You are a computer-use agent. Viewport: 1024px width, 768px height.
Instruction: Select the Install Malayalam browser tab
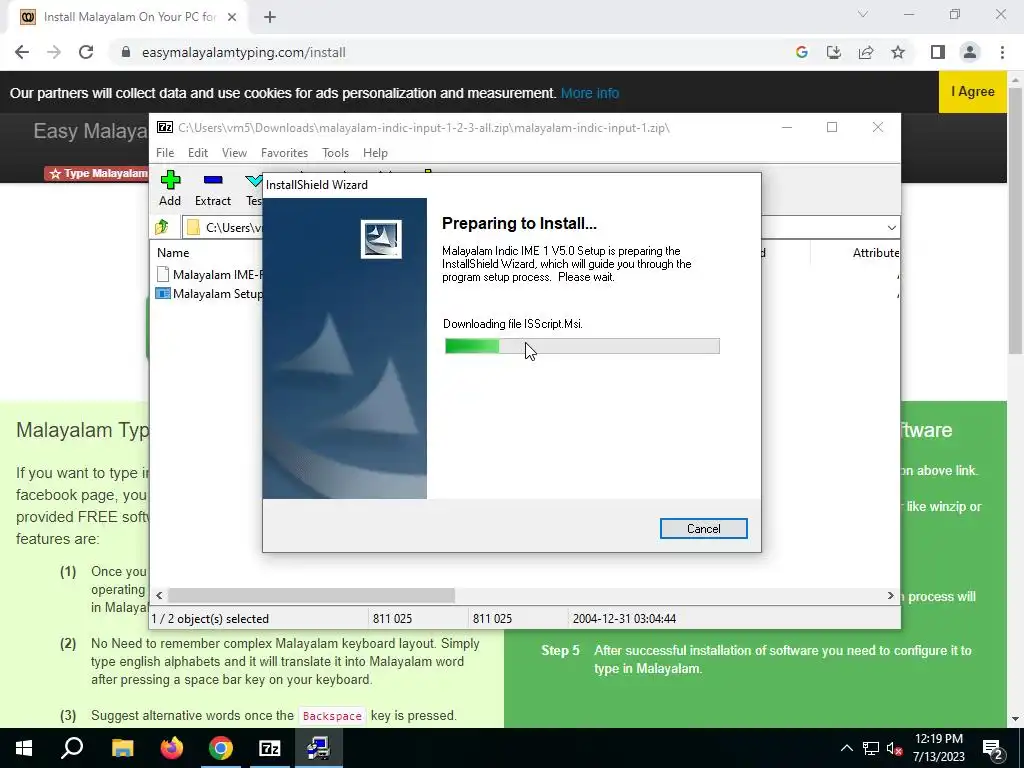point(129,17)
